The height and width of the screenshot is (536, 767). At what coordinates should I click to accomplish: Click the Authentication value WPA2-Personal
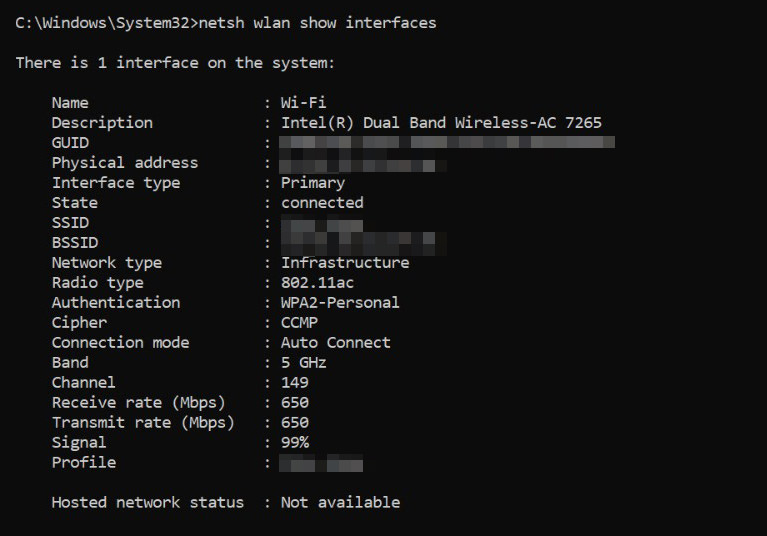pyautogui.click(x=340, y=303)
